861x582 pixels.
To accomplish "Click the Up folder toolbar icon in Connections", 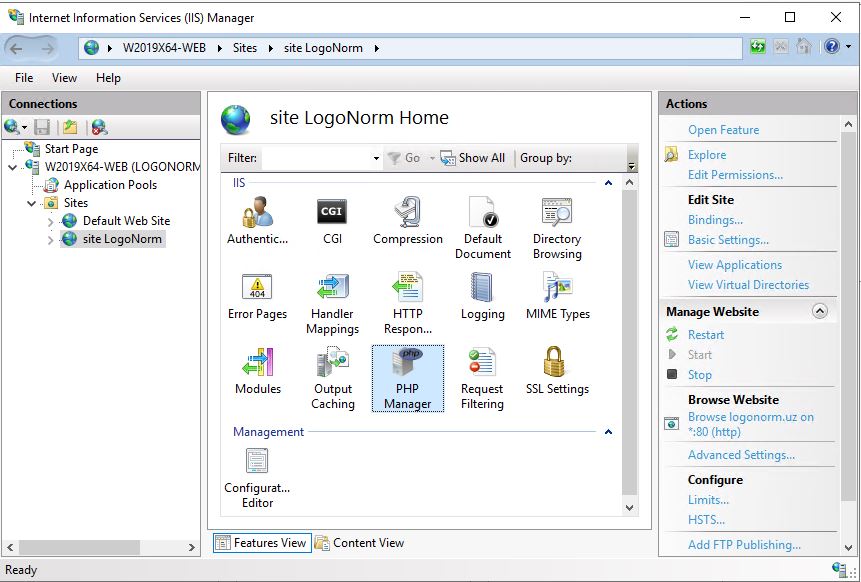I will pyautogui.click(x=70, y=127).
